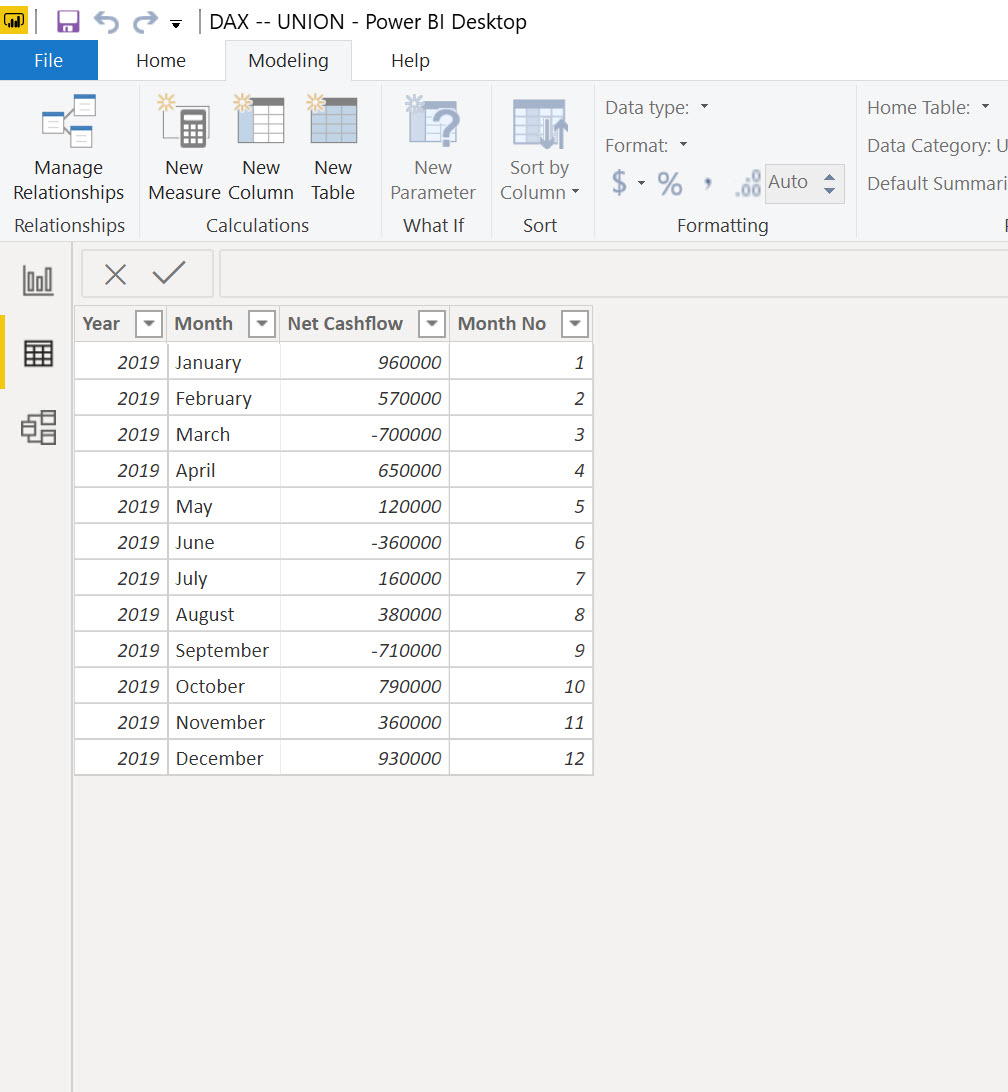This screenshot has height=1092, width=1008.
Task: Open the Data type dropdown
Action: tap(705, 107)
